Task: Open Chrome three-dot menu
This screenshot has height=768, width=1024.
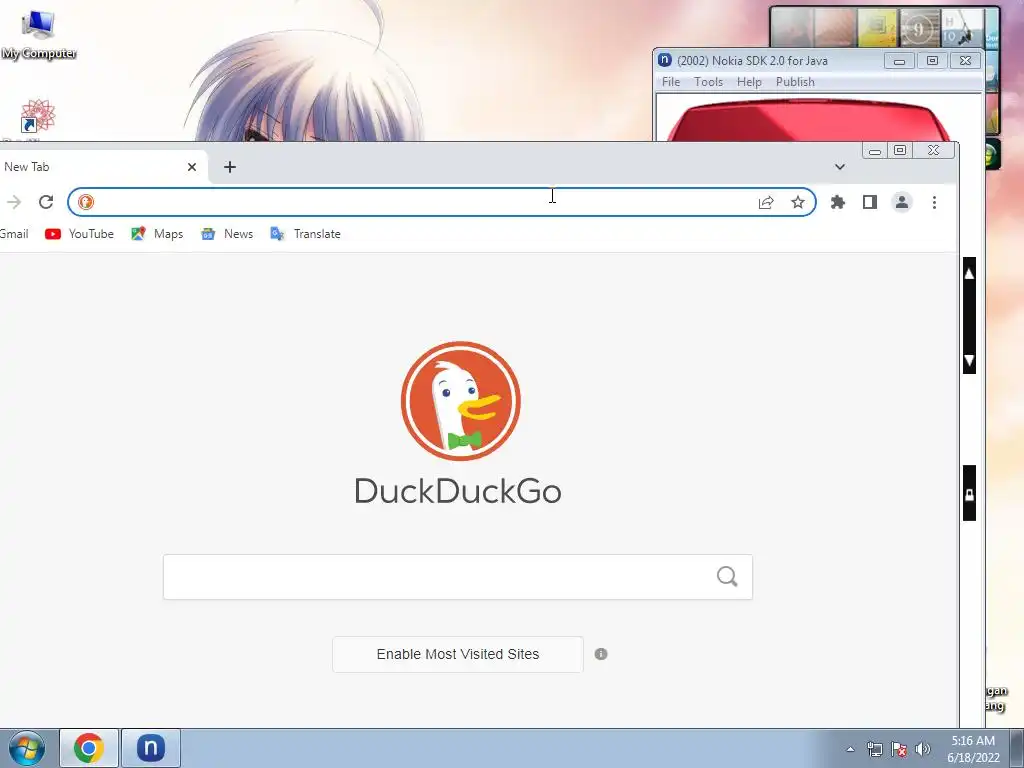Action: 935,202
